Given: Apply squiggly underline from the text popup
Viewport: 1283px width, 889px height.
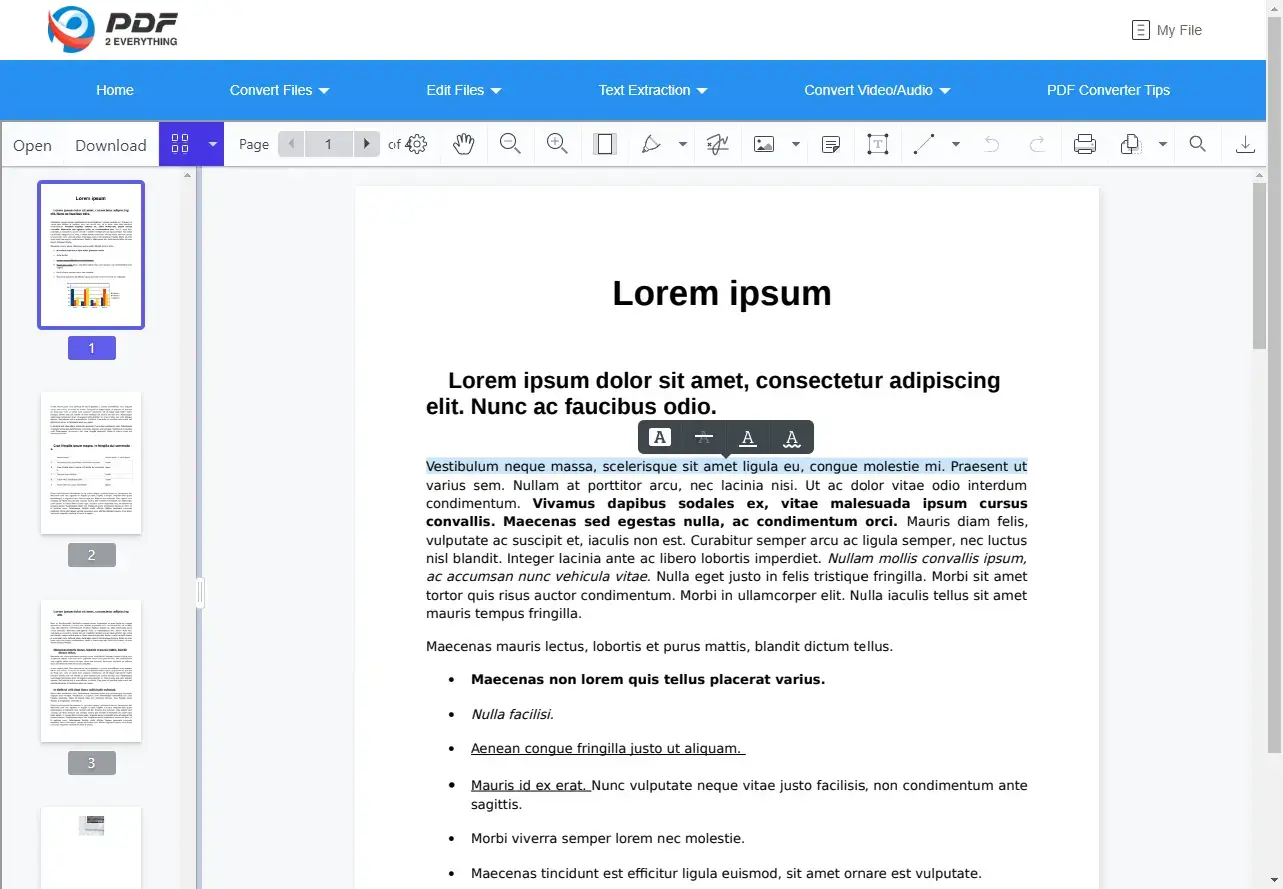Looking at the screenshot, I should 791,437.
